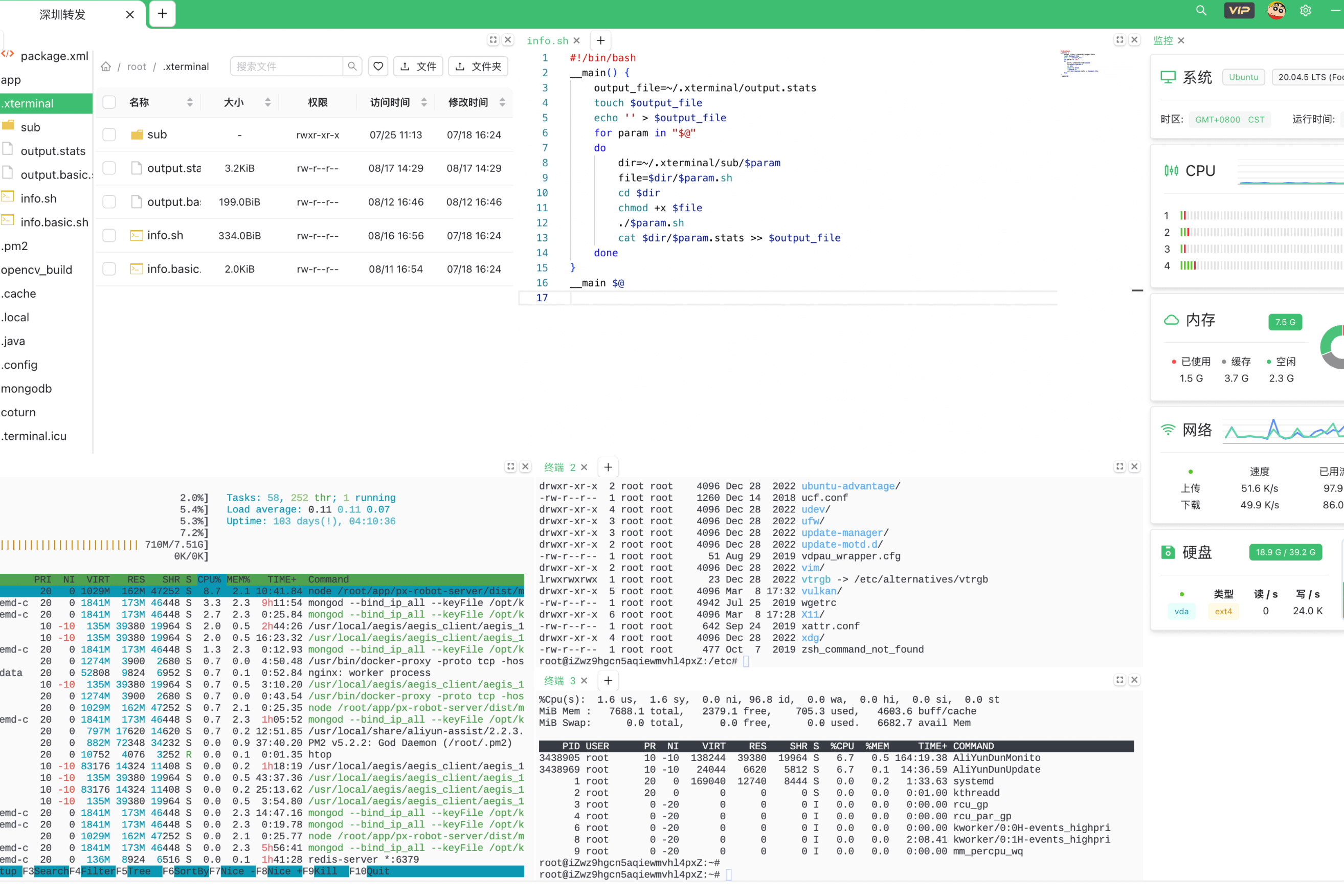Click the 7.5 G memory total badge
1344x896 pixels.
[x=1285, y=322]
